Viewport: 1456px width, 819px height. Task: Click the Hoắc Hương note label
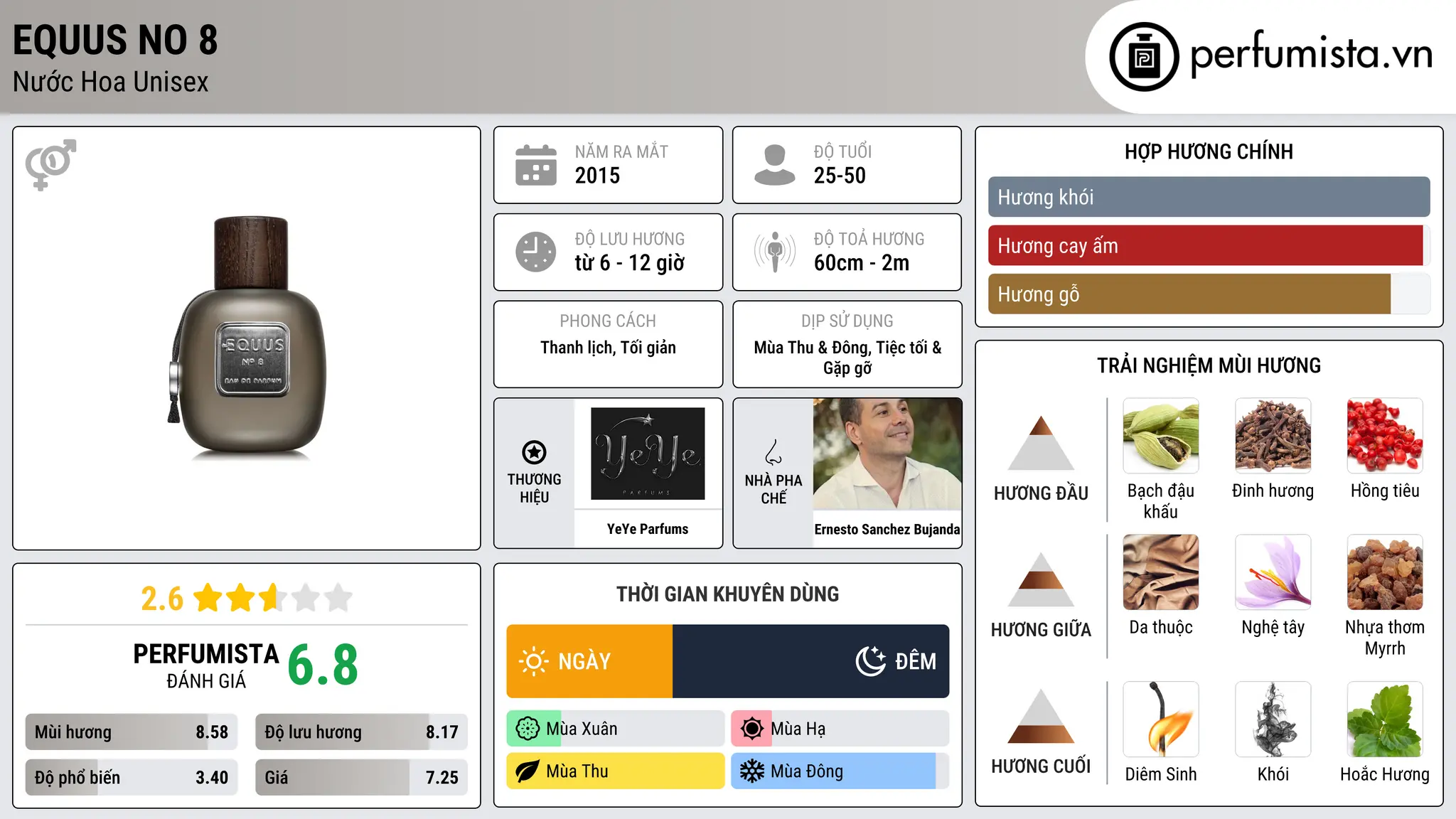click(1385, 774)
